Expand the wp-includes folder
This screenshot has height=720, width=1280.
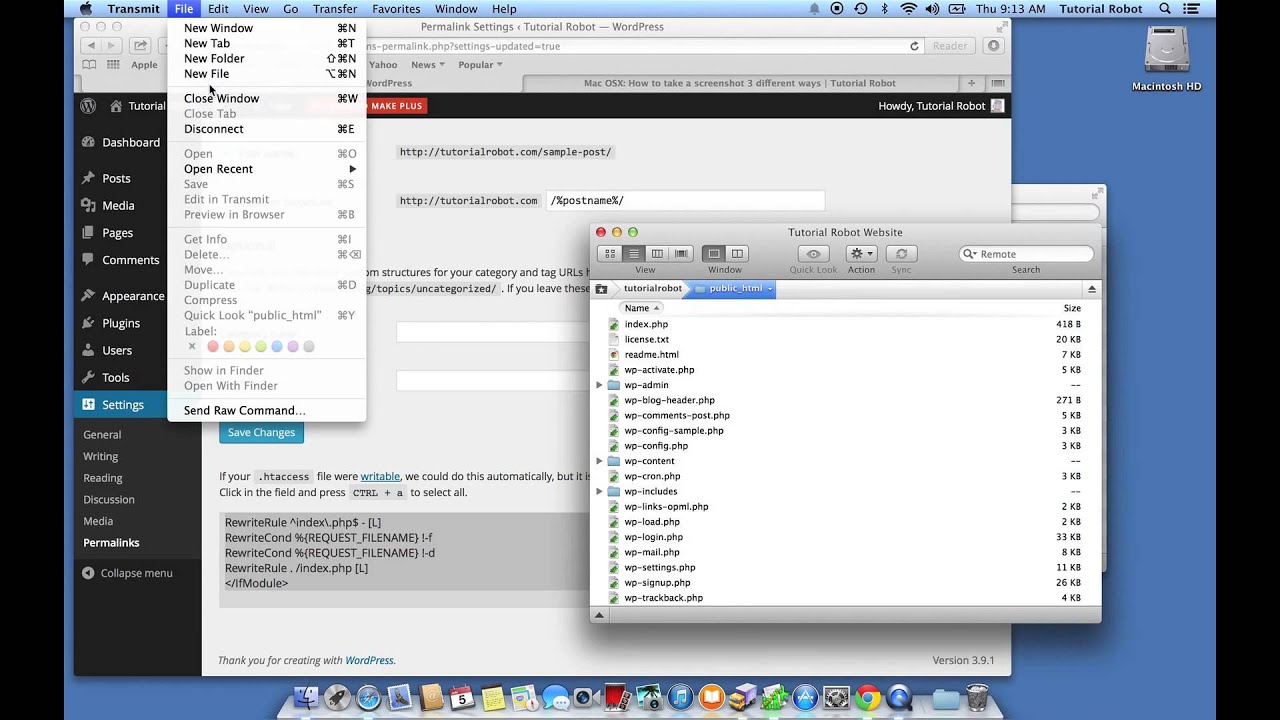click(x=599, y=491)
